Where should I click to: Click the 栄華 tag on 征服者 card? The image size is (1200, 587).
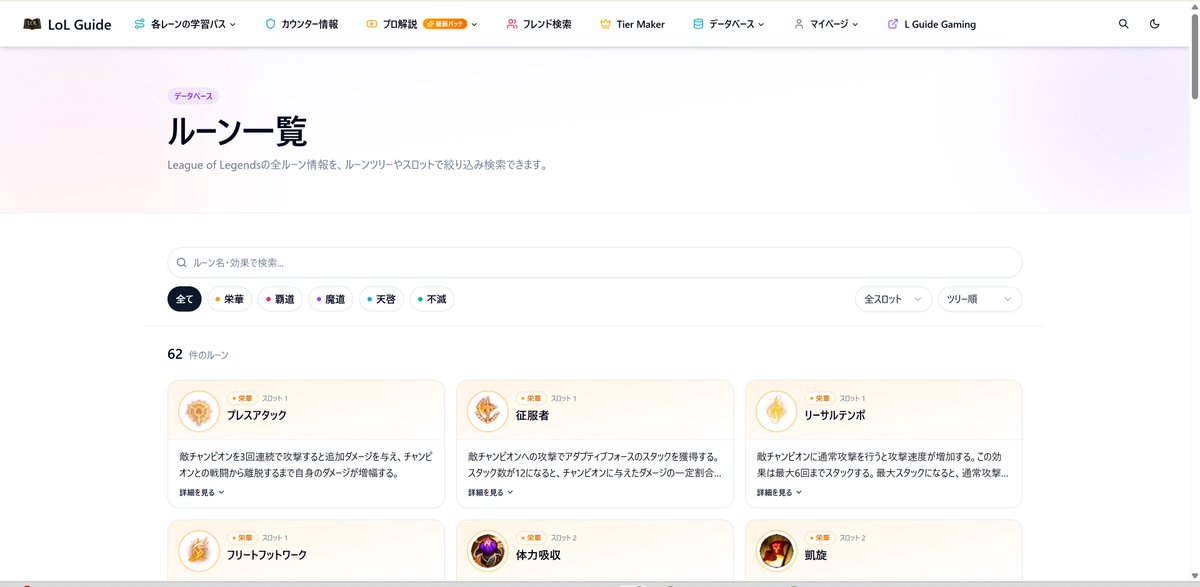click(x=531, y=398)
